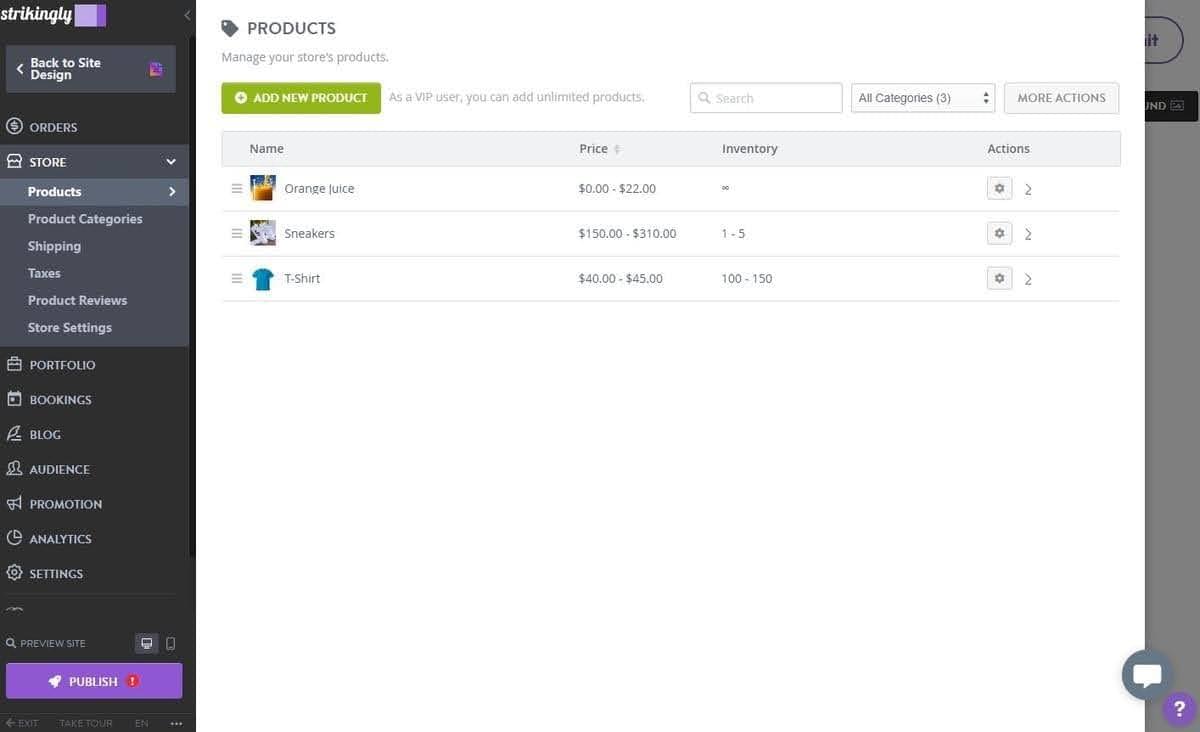Select Blog in the sidebar
Screen dimensions: 1200x732
[x=45, y=434]
